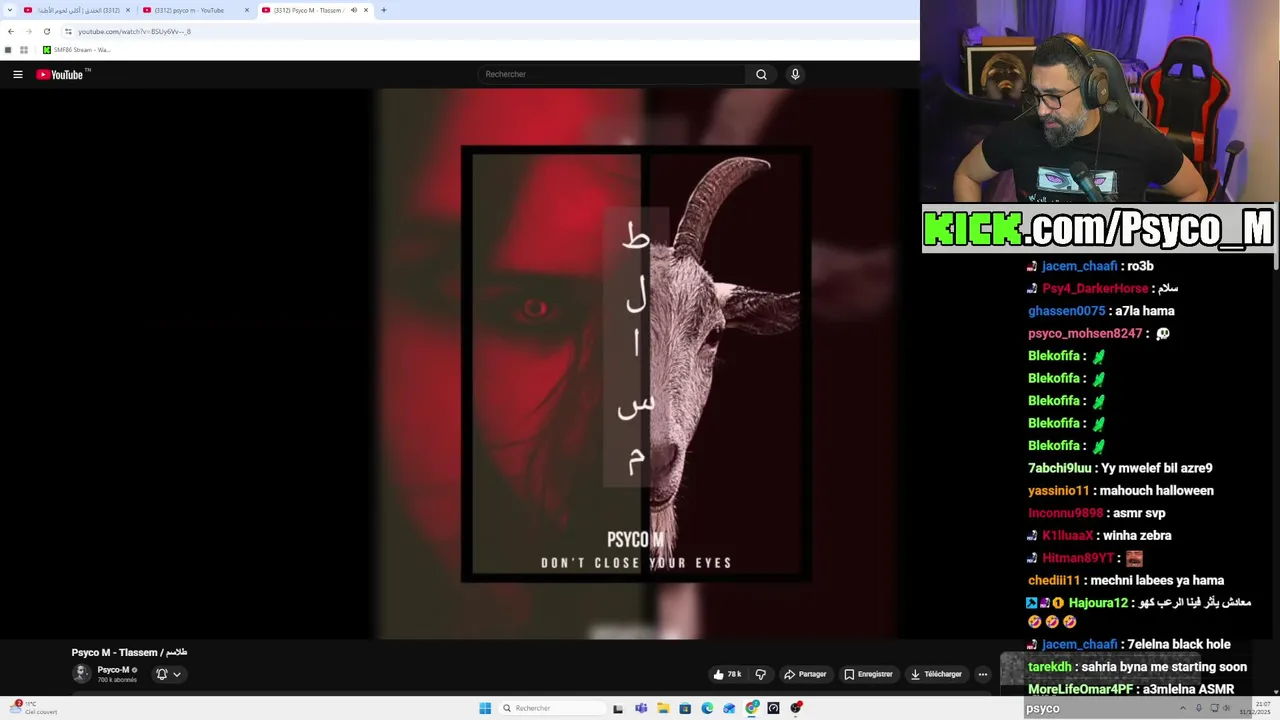
Task: Click chat username psyco_mohsen8247
Action: click(x=1085, y=333)
